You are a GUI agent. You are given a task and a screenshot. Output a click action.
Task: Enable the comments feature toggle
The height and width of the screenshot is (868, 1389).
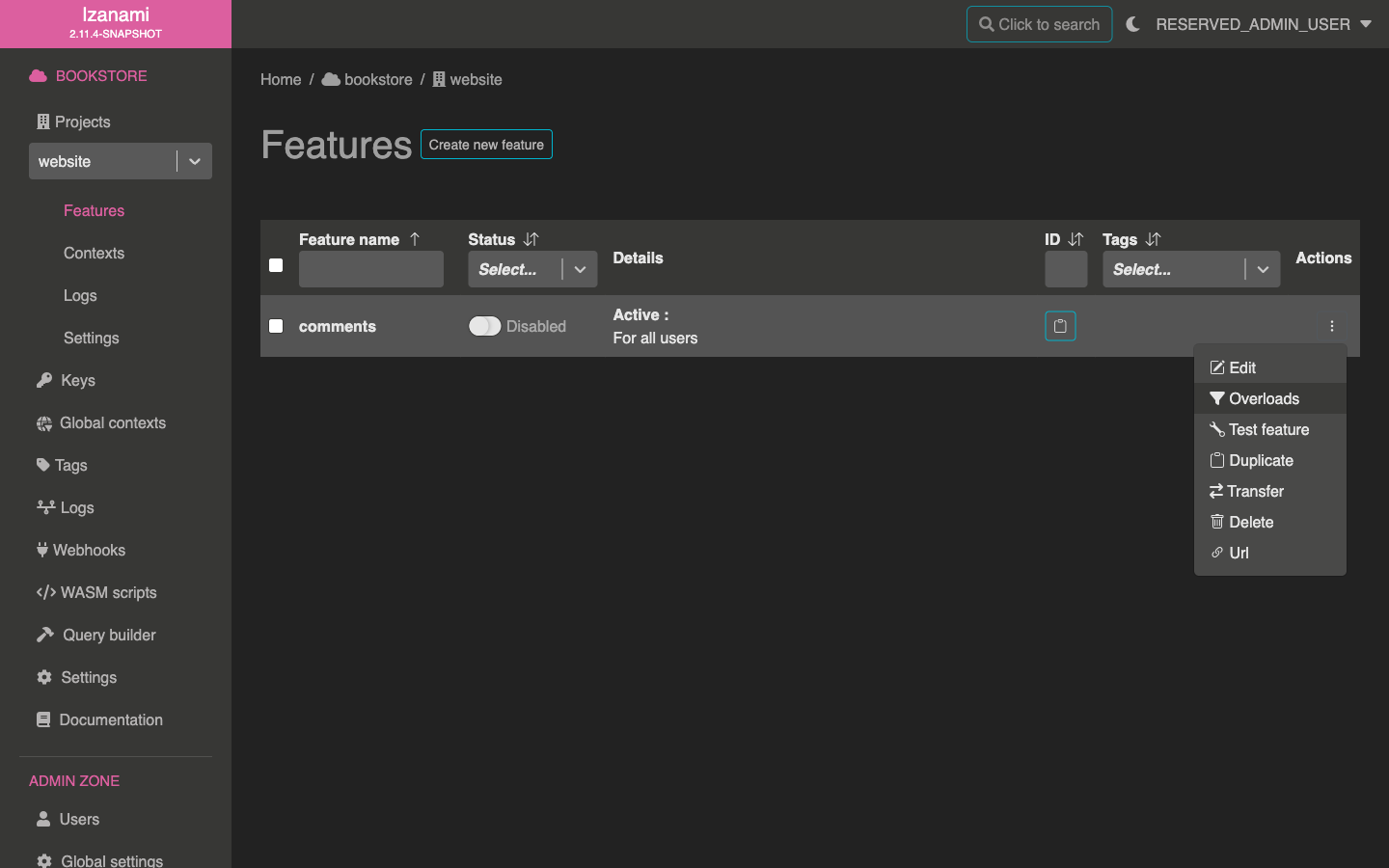[484, 326]
